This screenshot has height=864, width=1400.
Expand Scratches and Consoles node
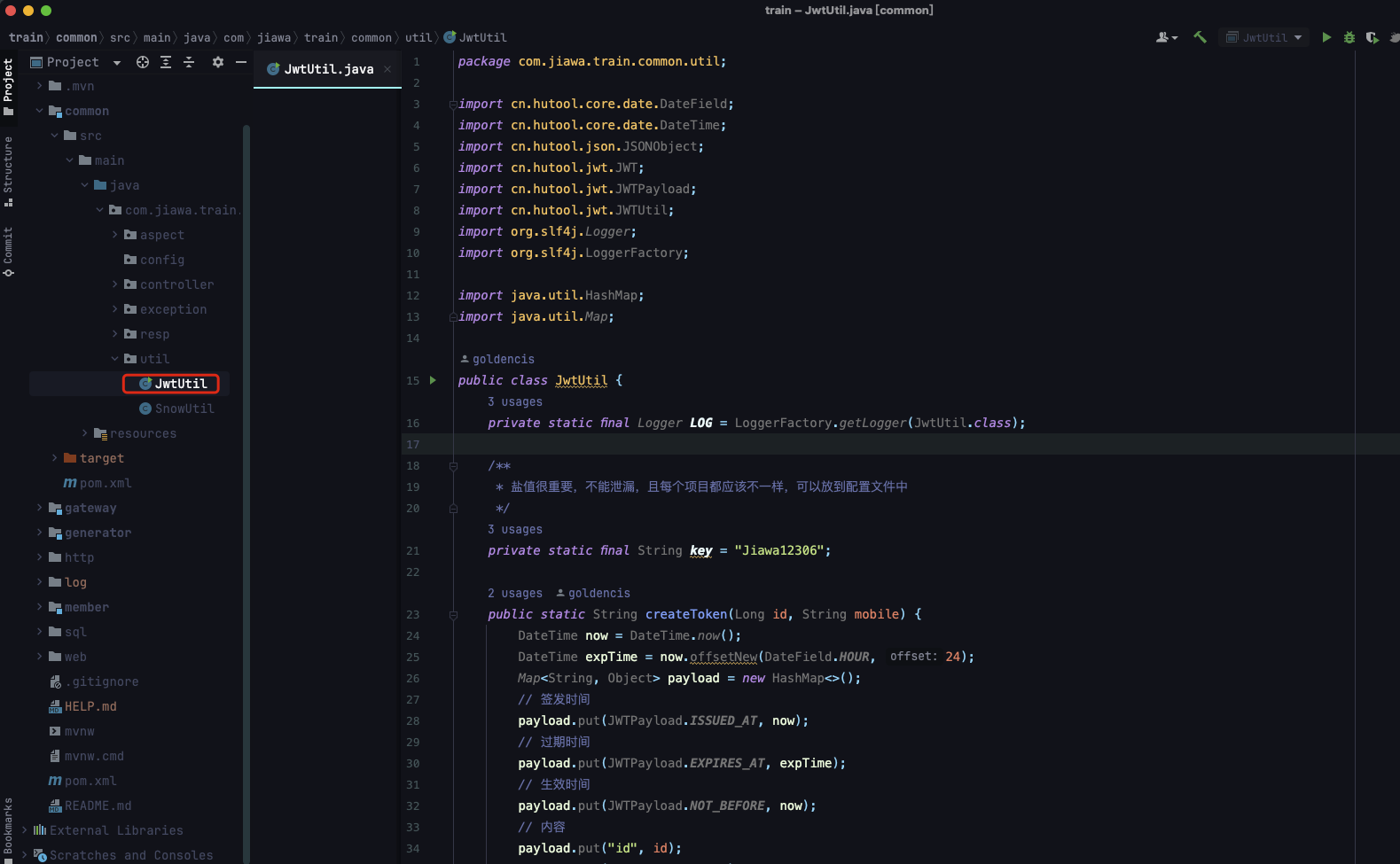point(25,855)
